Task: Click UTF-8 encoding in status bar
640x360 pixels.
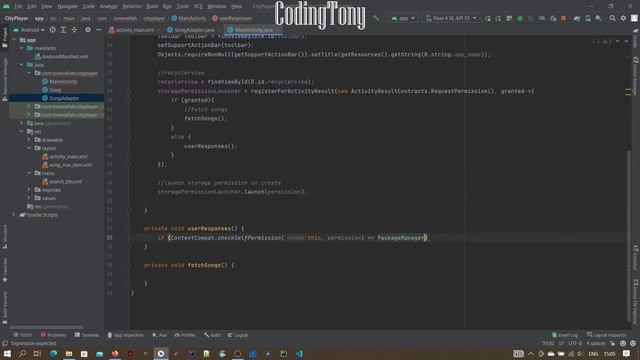Action: coord(575,343)
